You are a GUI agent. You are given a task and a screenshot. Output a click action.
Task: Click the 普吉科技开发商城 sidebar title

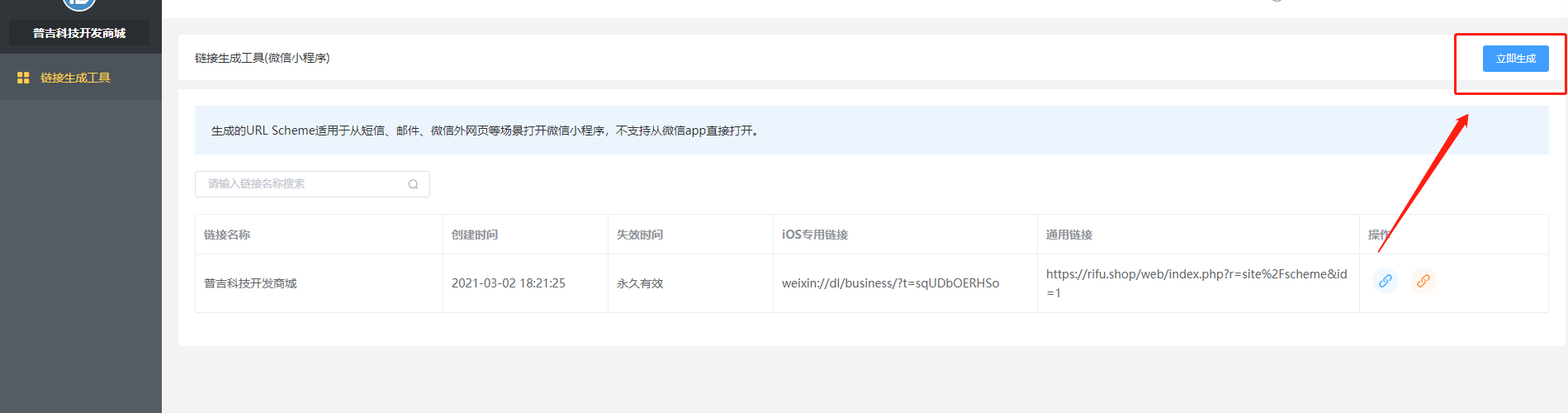tap(79, 33)
